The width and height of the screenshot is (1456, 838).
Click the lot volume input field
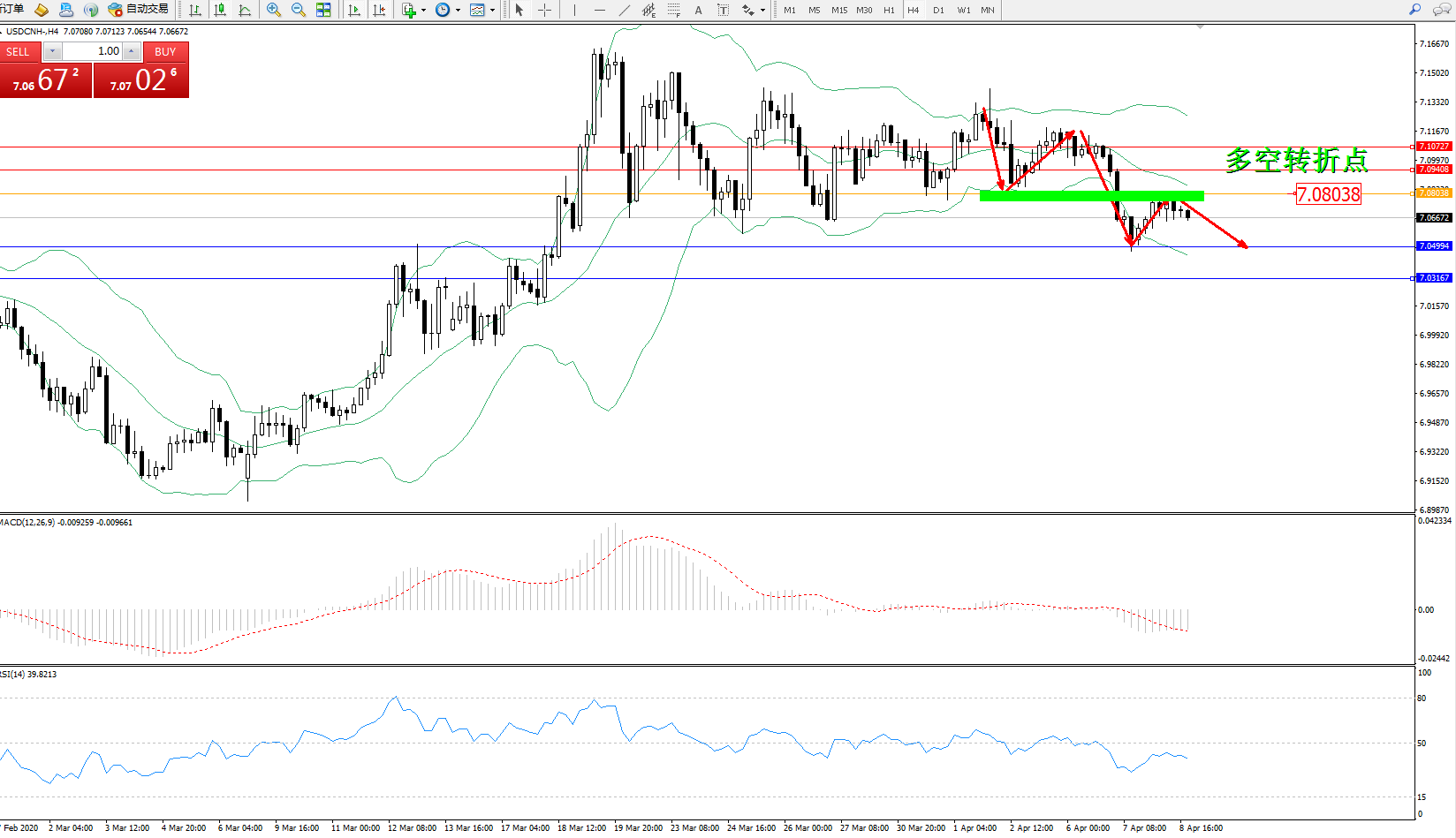tap(94, 51)
